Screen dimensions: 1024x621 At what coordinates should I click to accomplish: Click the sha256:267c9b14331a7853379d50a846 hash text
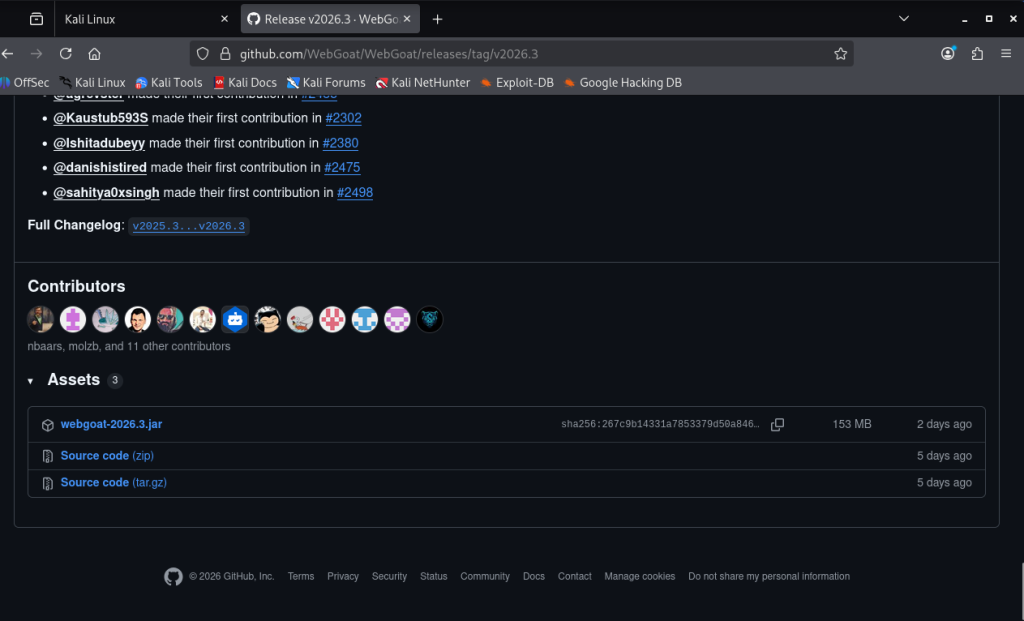(x=660, y=424)
